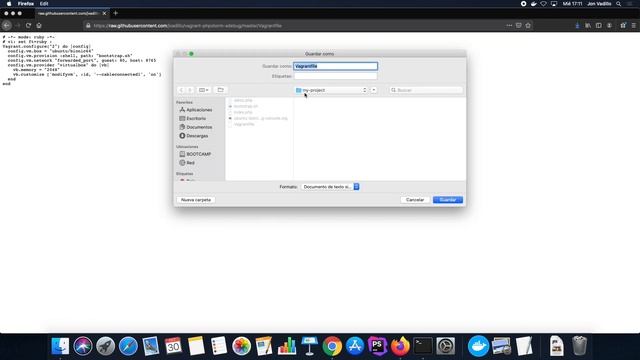Screen dimensions: 640x360
Task: Open Photos from the Dock
Action: [241, 346]
